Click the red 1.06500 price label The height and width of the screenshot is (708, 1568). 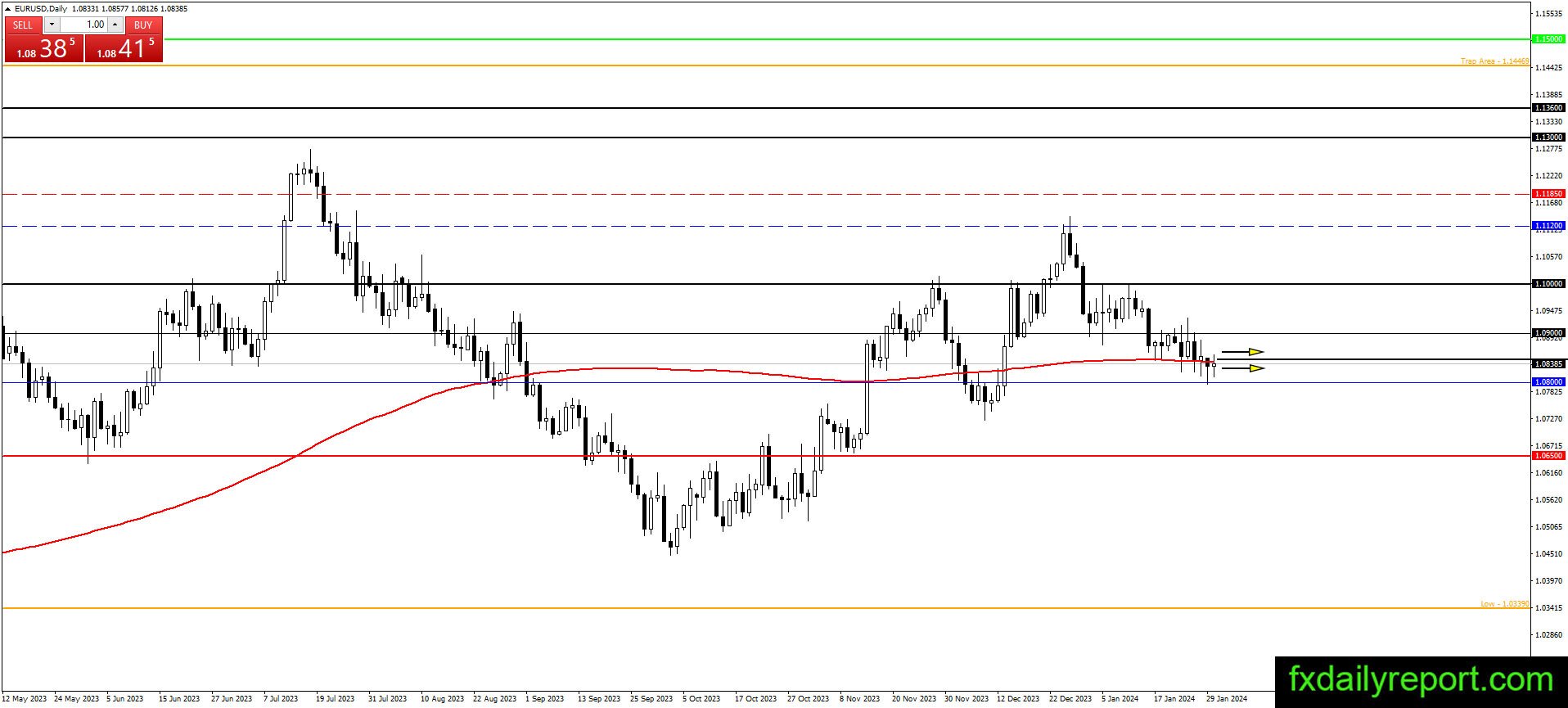[x=1548, y=456]
